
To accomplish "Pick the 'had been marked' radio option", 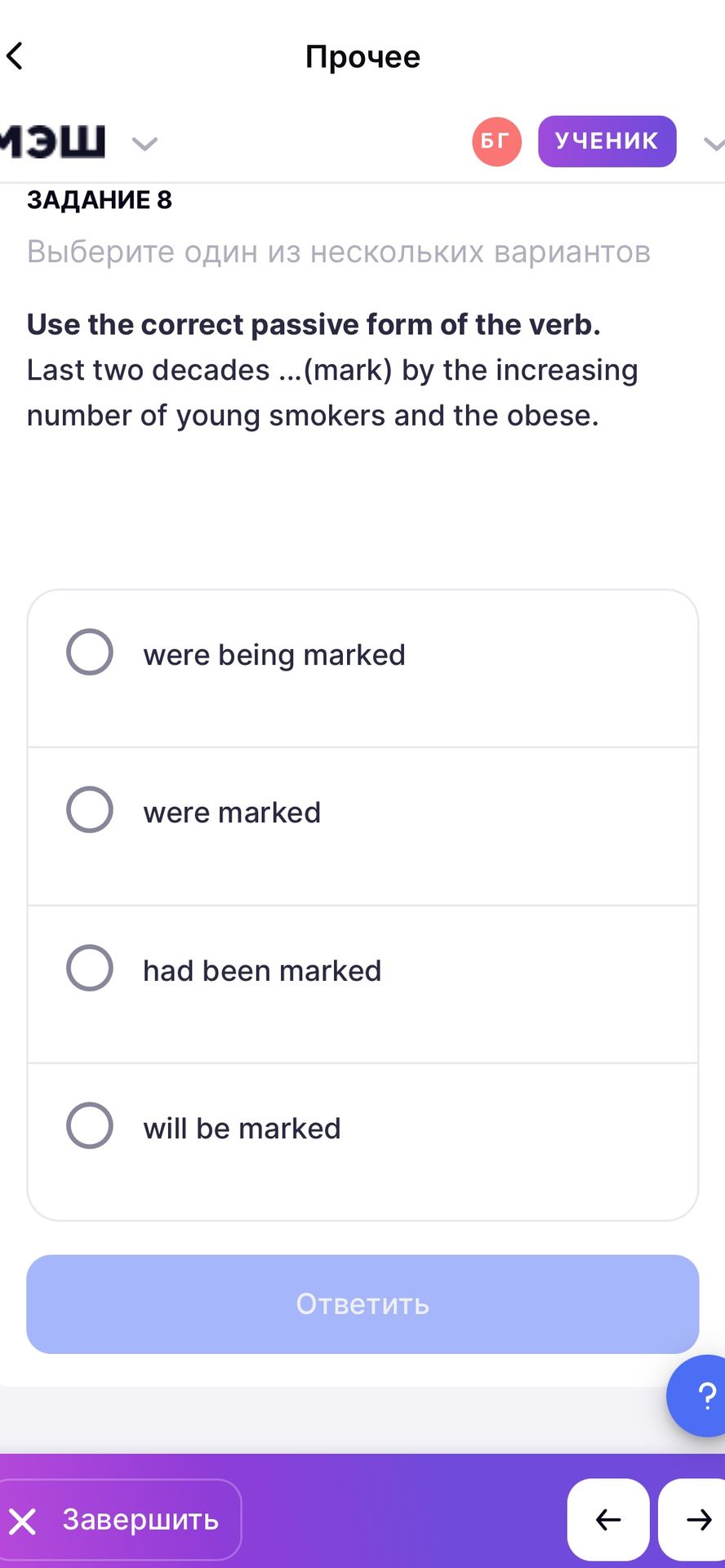I will point(90,968).
